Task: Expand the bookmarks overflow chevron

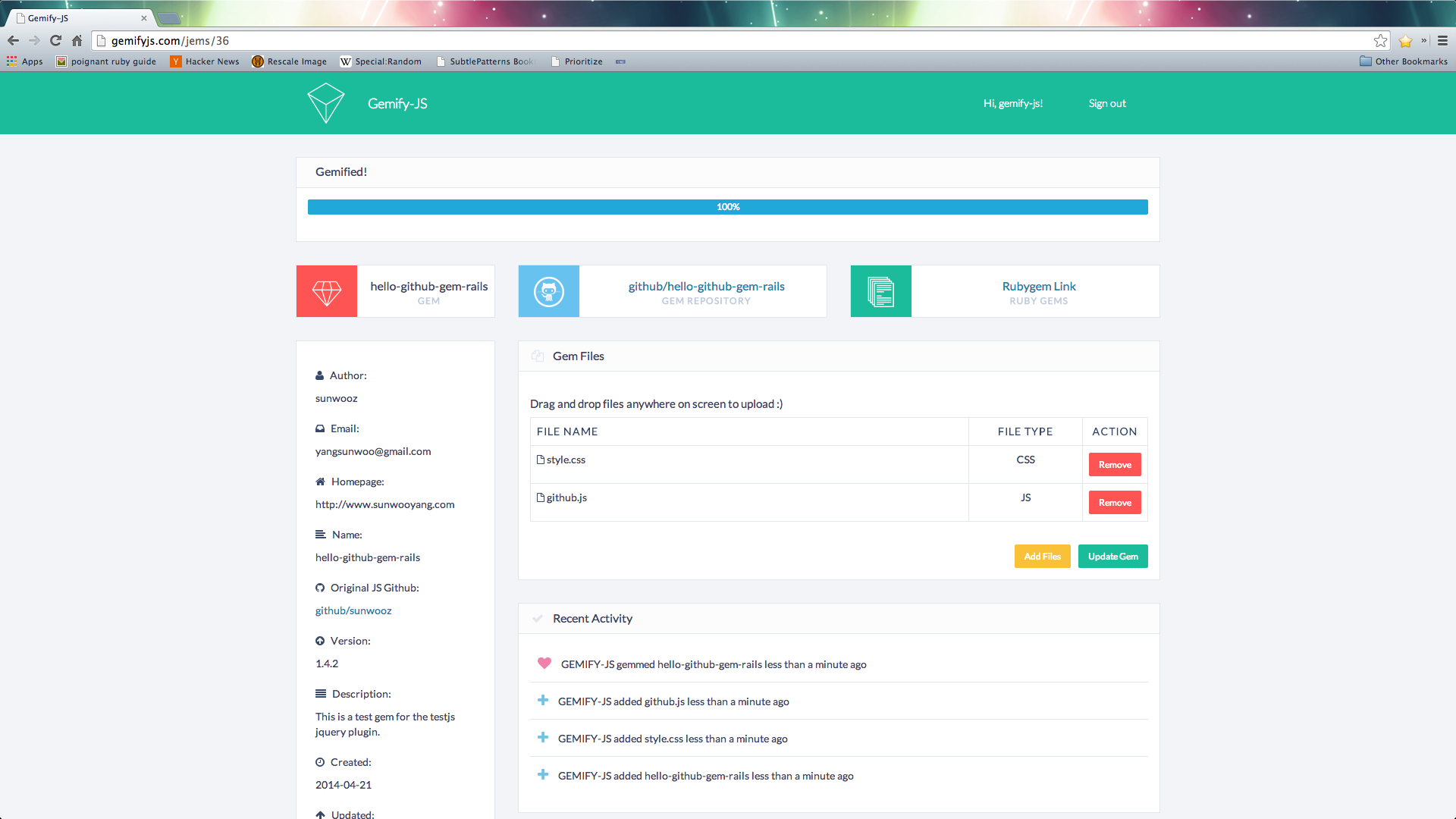Action: click(1424, 41)
